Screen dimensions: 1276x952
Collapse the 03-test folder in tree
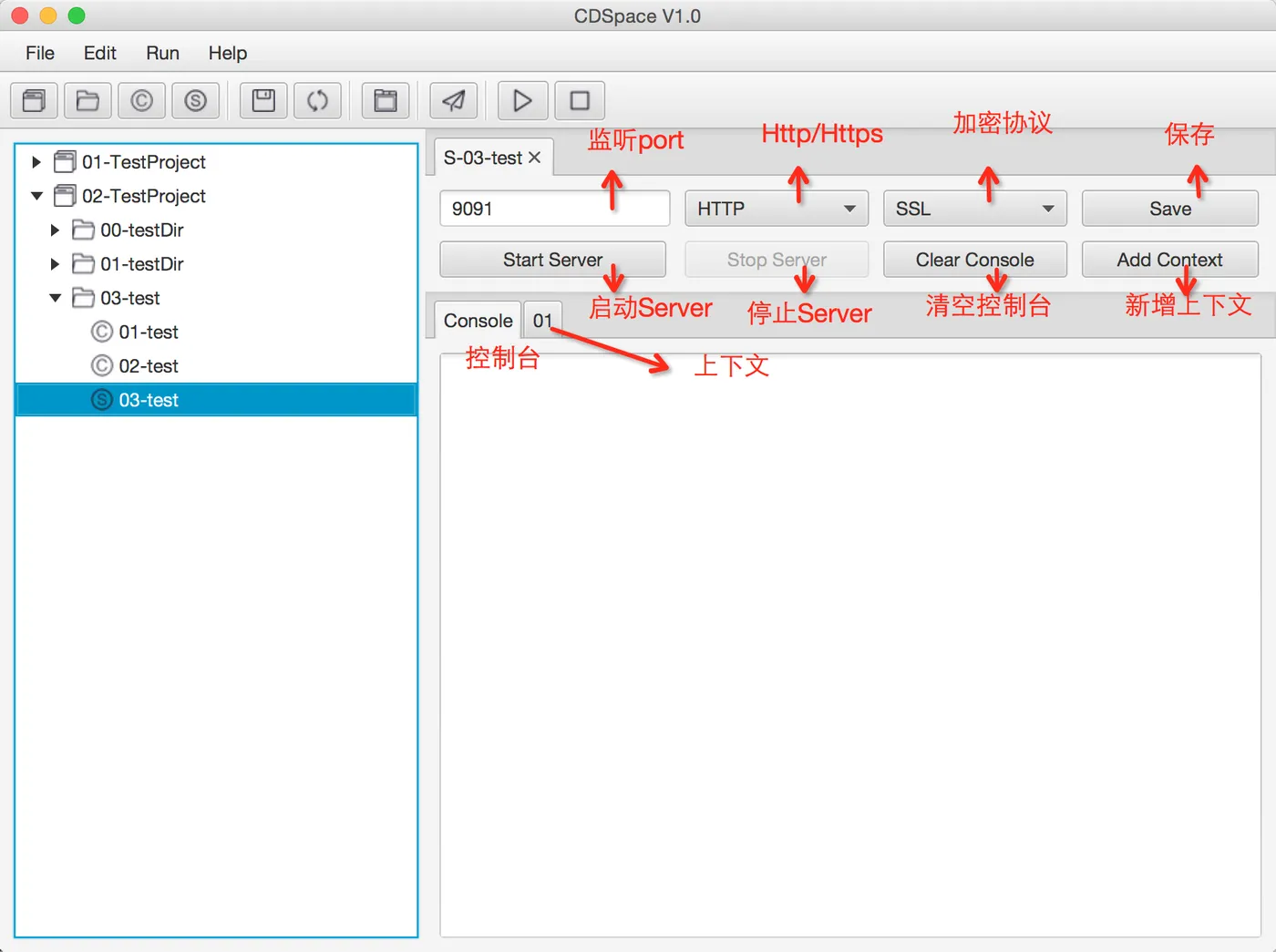click(x=55, y=298)
